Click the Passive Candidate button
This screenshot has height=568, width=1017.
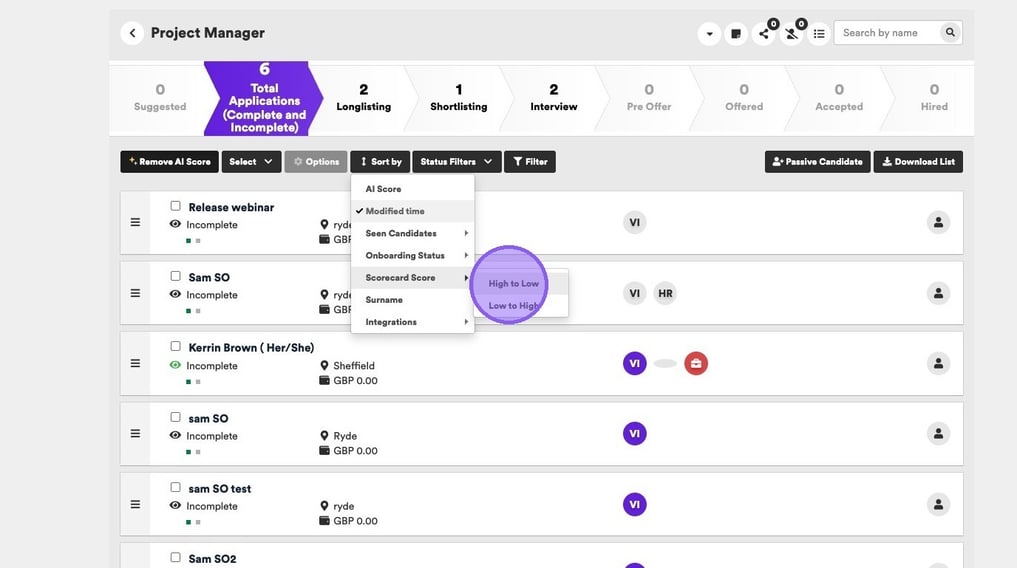(816, 161)
